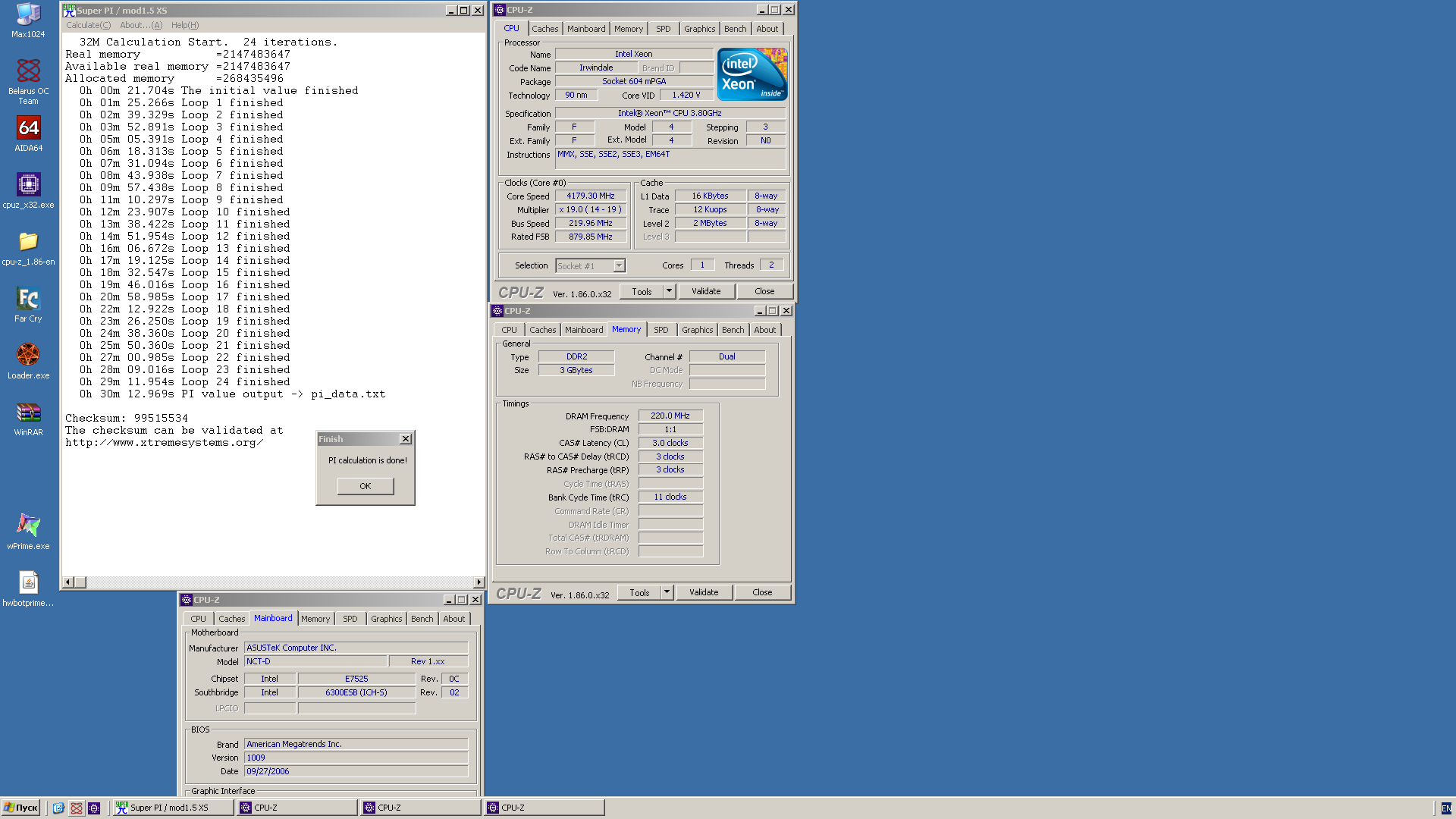Click Mainboard CPU-Z window title icon

pyautogui.click(x=187, y=600)
